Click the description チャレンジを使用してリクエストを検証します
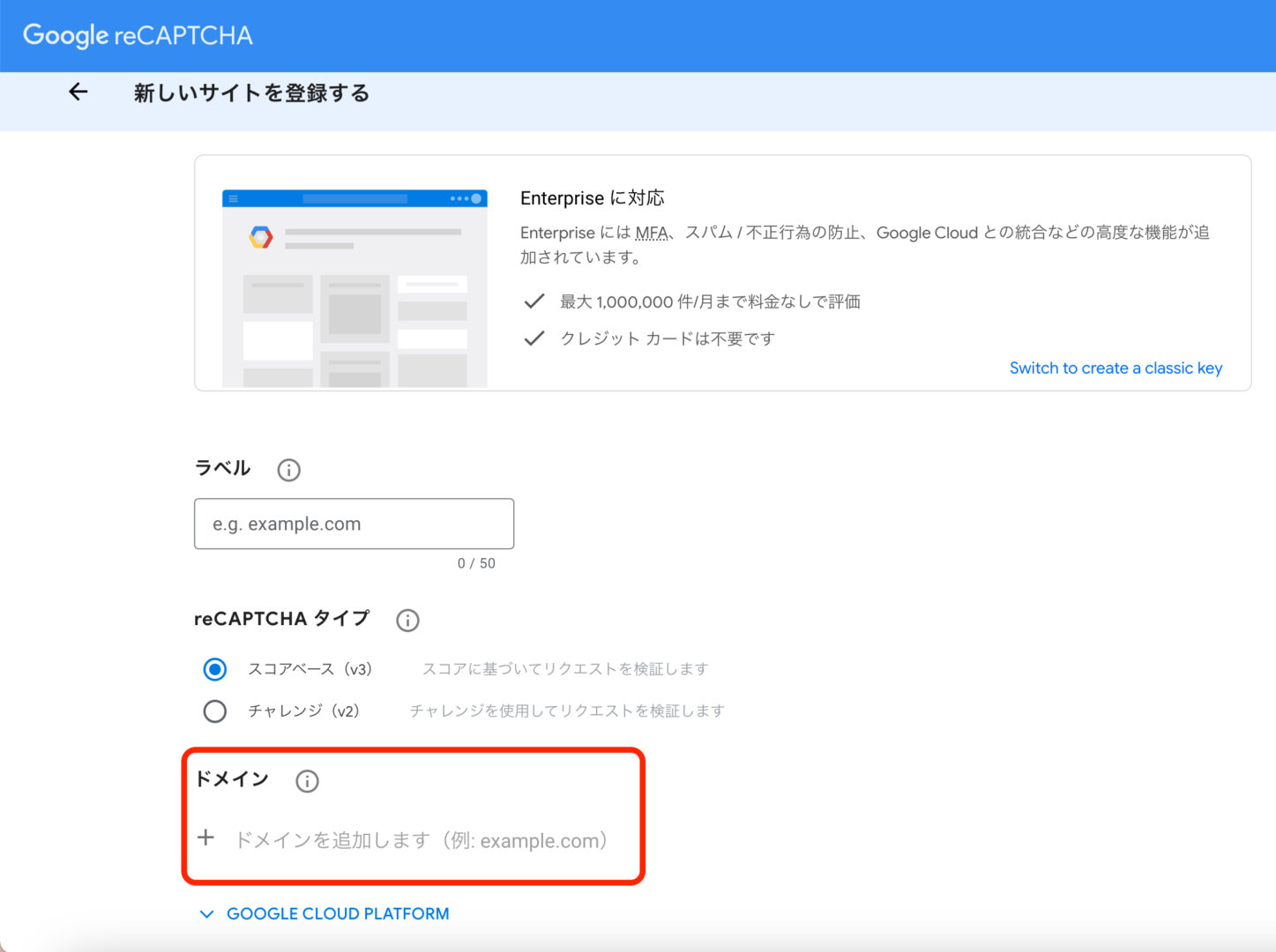Image resolution: width=1276 pixels, height=952 pixels. [567, 710]
